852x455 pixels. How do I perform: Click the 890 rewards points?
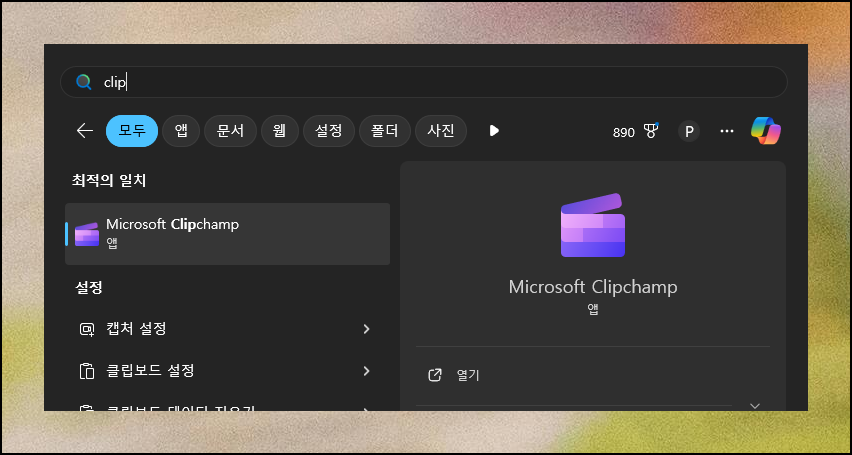pyautogui.click(x=624, y=132)
